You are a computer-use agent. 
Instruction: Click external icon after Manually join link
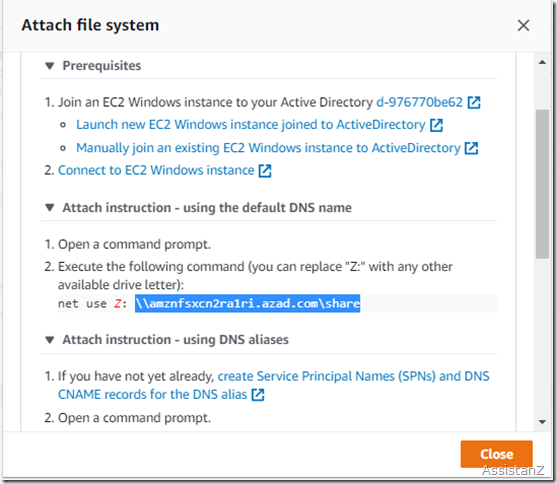pyautogui.click(x=471, y=148)
